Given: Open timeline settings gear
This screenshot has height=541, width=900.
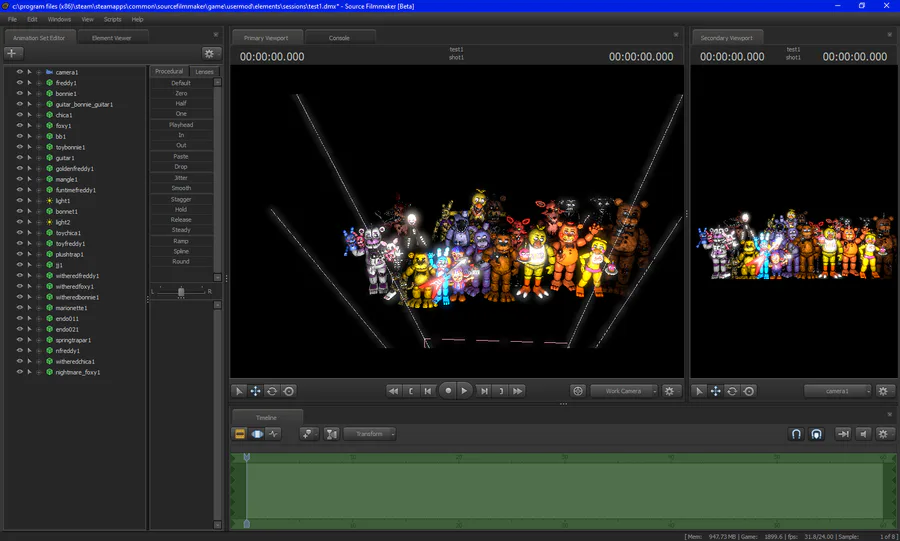Looking at the screenshot, I should coord(883,434).
